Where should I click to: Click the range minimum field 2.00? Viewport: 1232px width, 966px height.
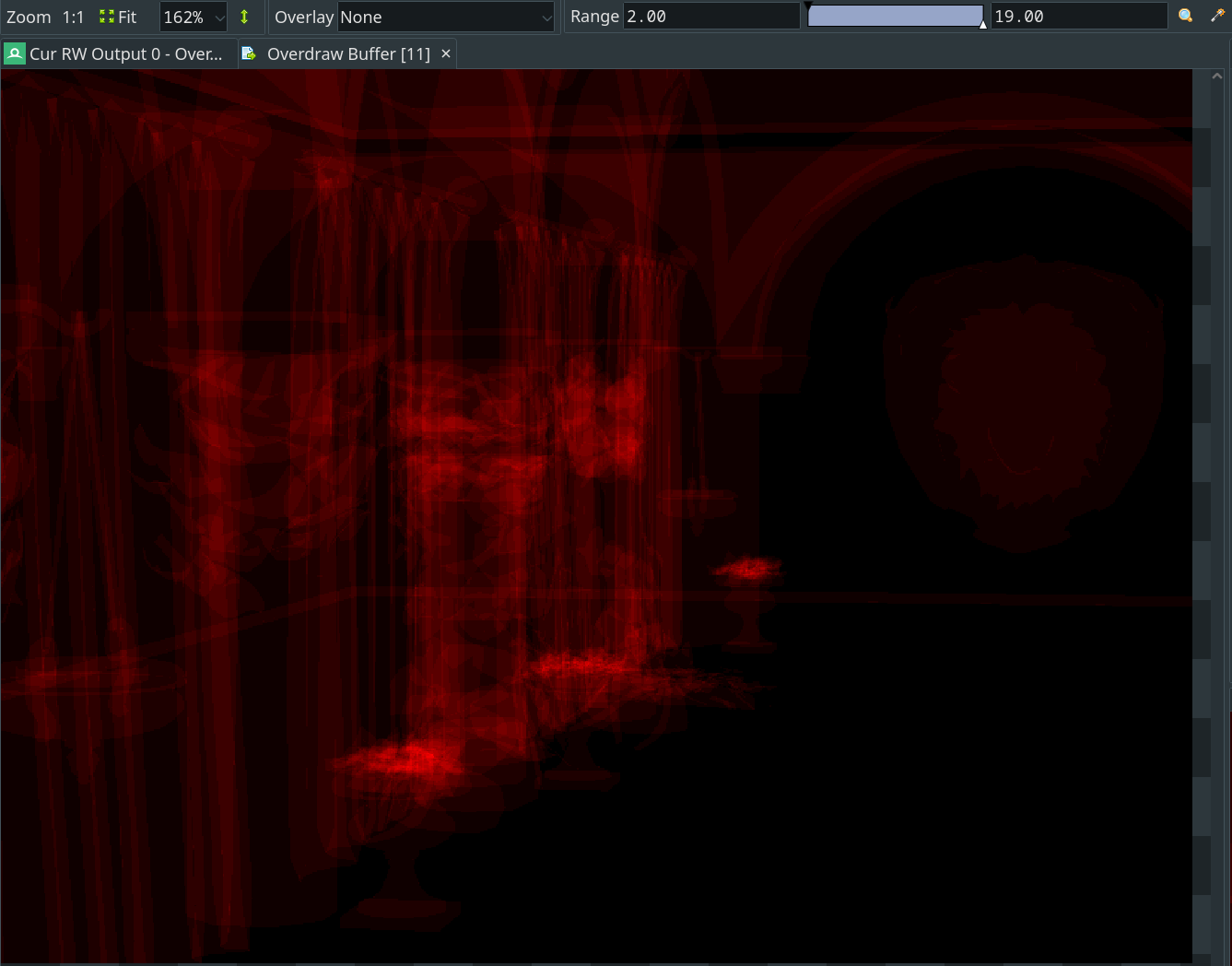point(710,17)
